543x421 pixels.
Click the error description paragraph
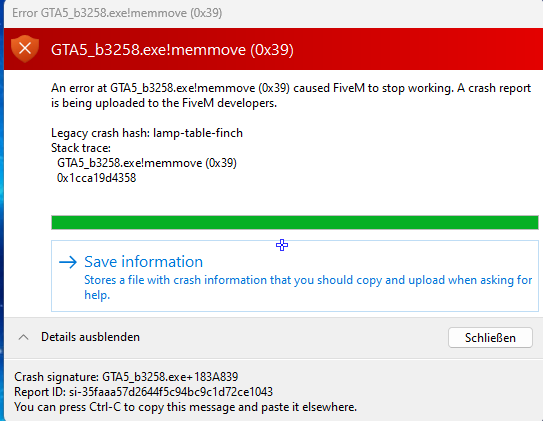(x=291, y=96)
